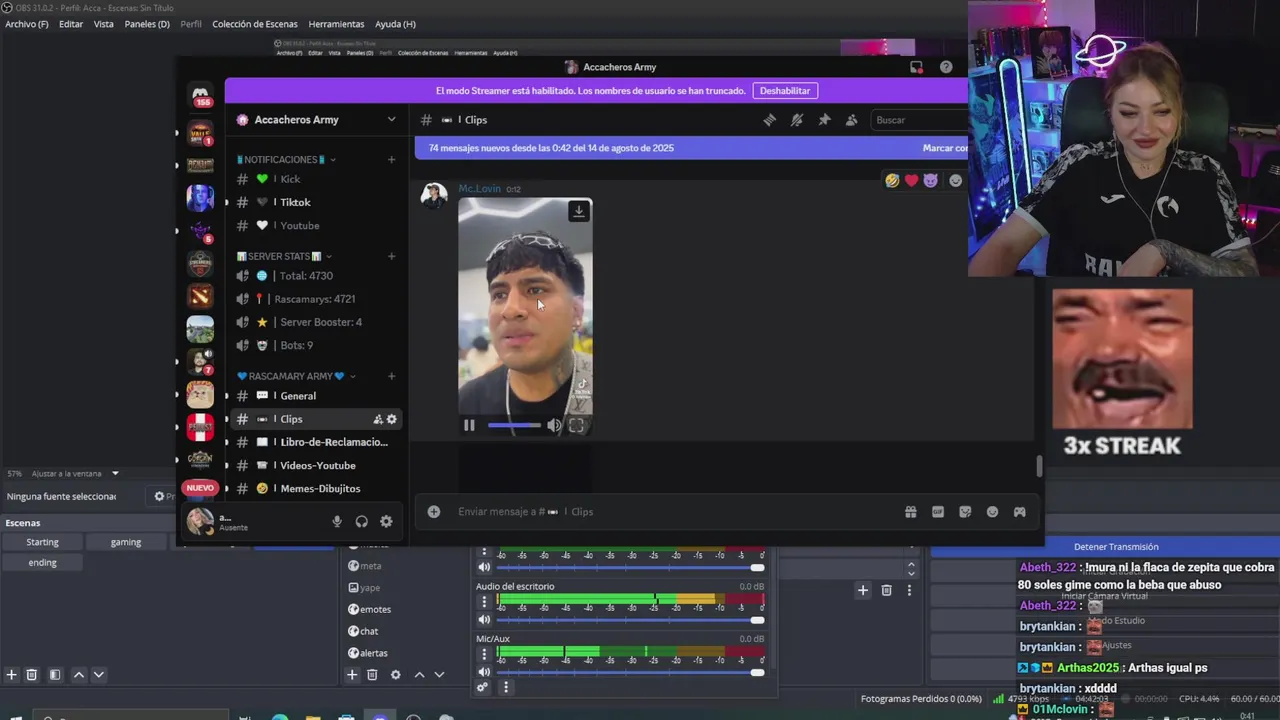Open the gift icon in message bar
Image resolution: width=1280 pixels, height=720 pixels.
click(x=911, y=511)
